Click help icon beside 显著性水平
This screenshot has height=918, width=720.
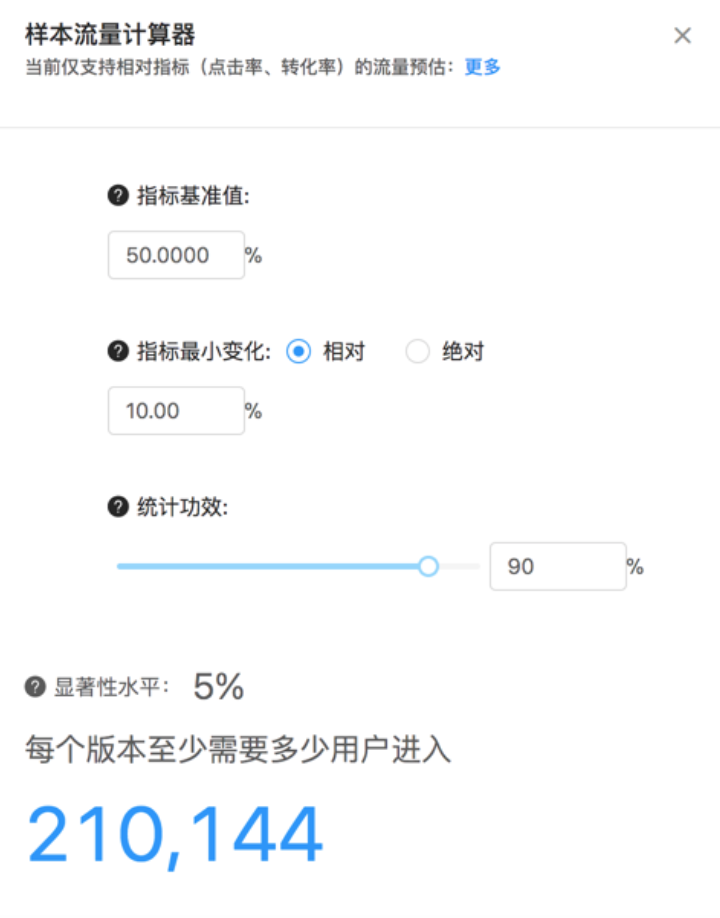tap(35, 687)
